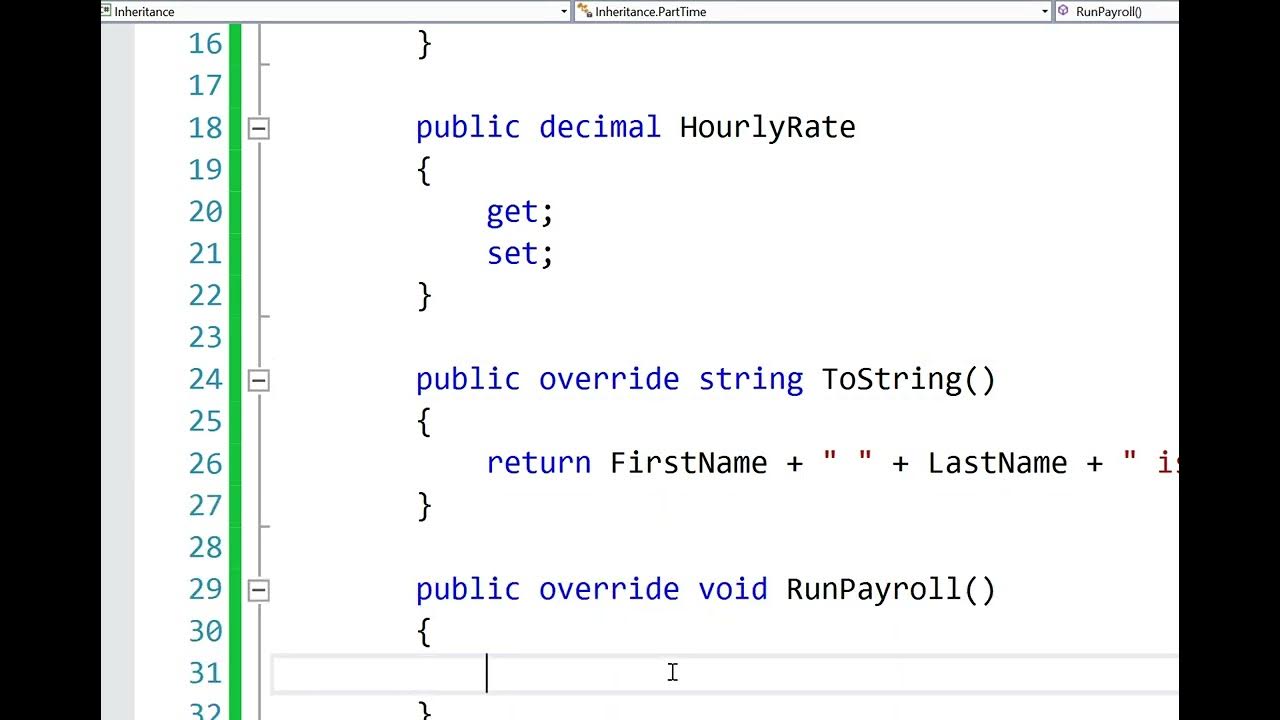The width and height of the screenshot is (1280, 720).
Task: Open the RunPayroll() member dropdown
Action: 1117,11
